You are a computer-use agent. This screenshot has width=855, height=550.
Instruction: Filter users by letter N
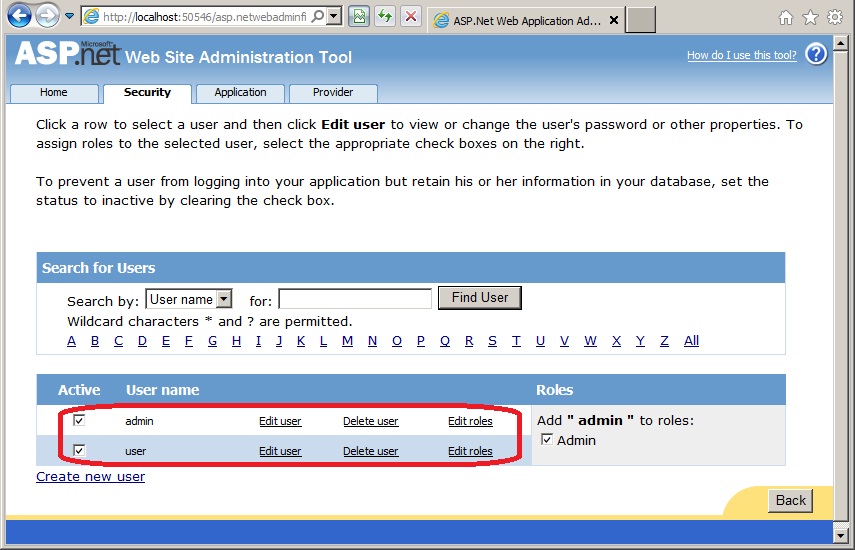point(372,341)
